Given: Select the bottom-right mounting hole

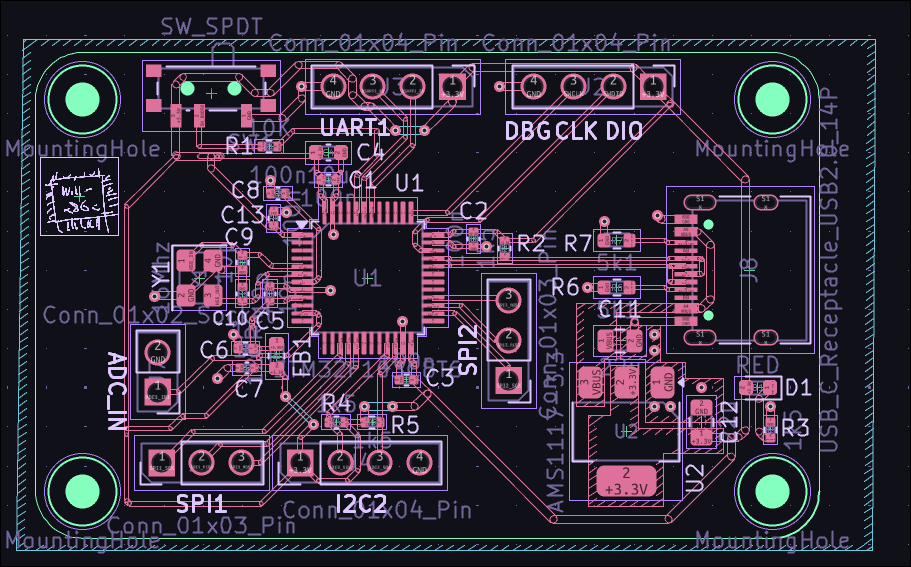Looking at the screenshot, I should coord(771,490).
